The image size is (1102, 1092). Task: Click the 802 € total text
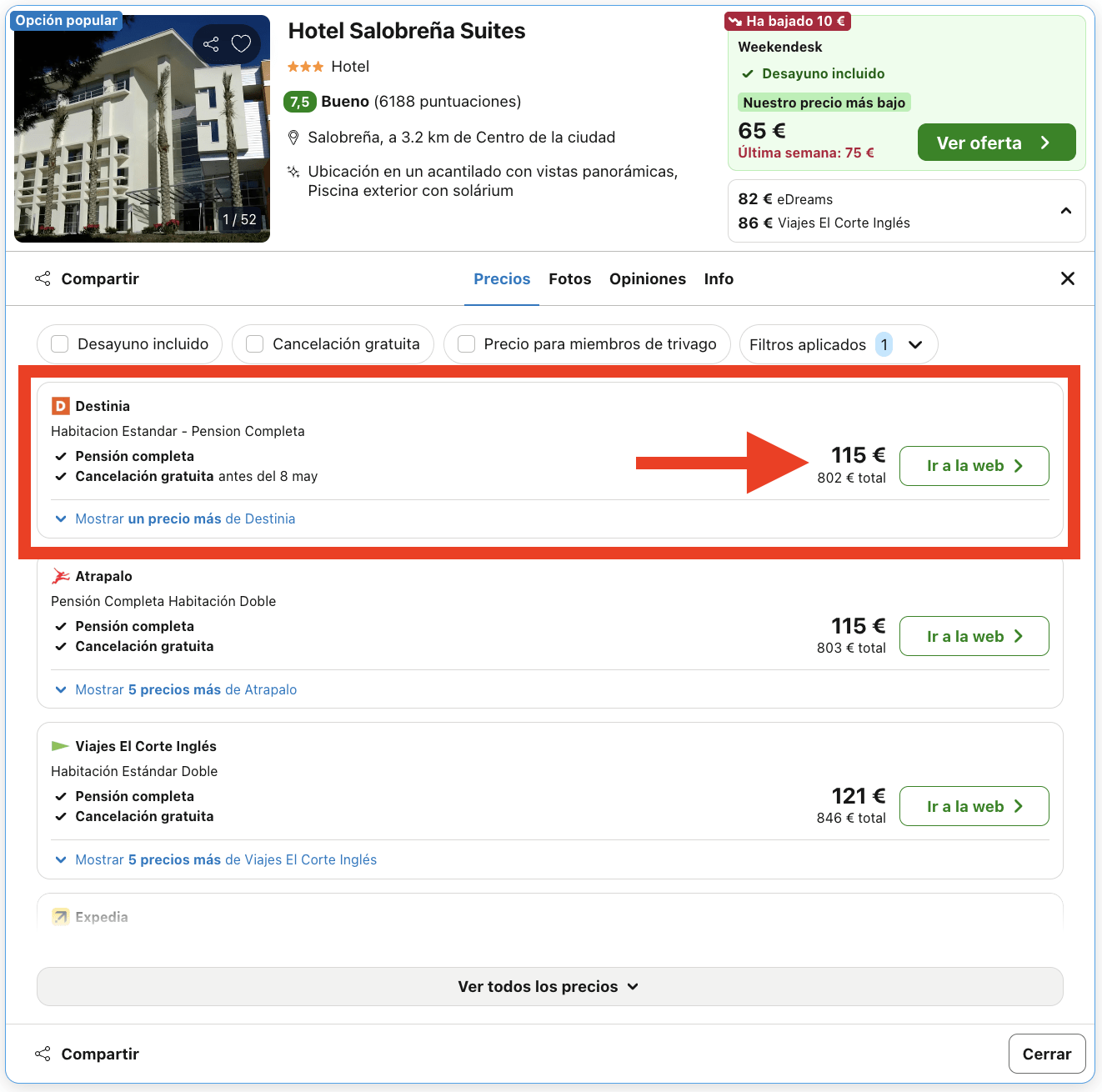click(851, 478)
